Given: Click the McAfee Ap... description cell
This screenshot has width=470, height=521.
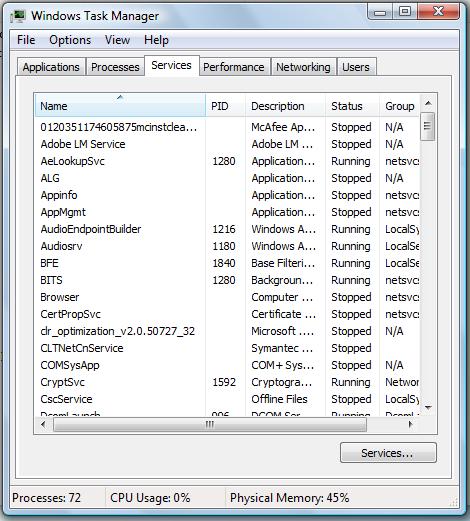Looking at the screenshot, I should coord(283,127).
